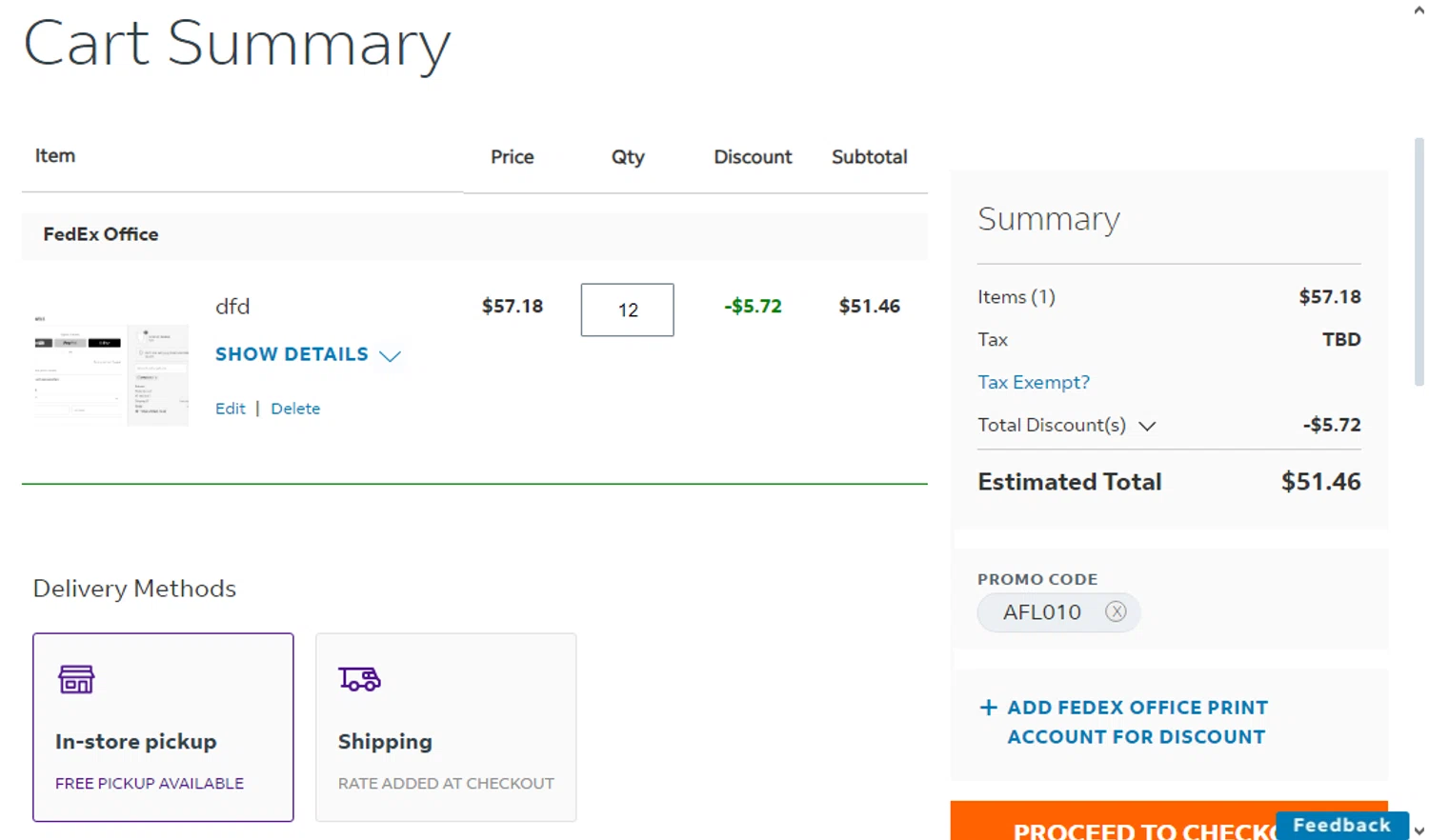Click the vertical page scrollbar
This screenshot has width=1429, height=840.
[1419, 262]
